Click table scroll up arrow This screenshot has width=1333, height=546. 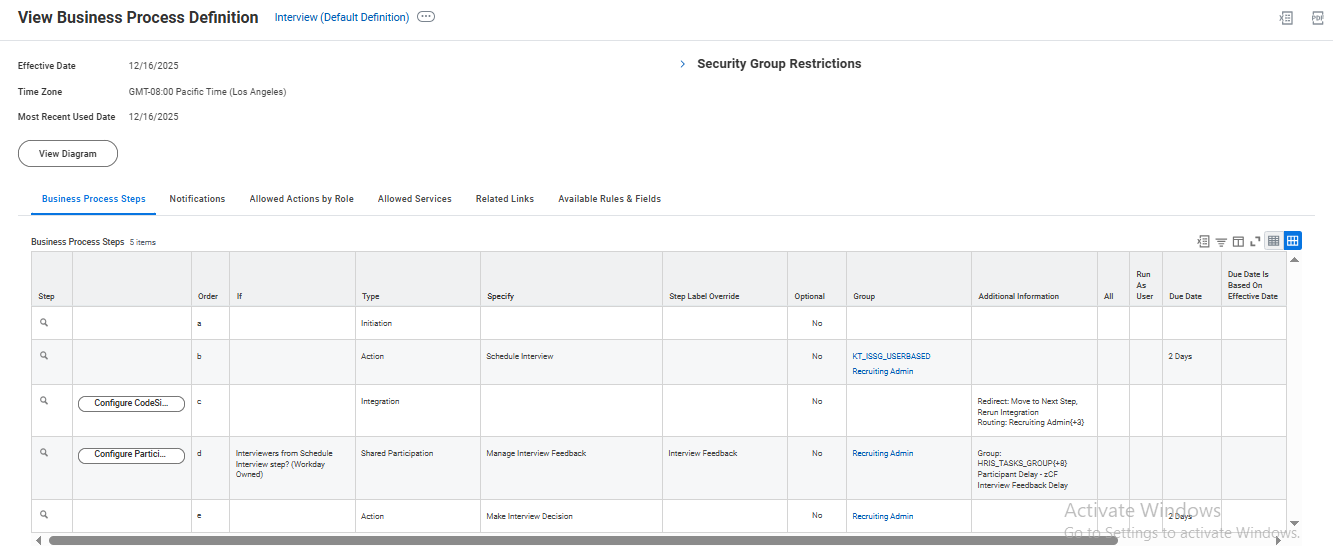(x=1295, y=259)
